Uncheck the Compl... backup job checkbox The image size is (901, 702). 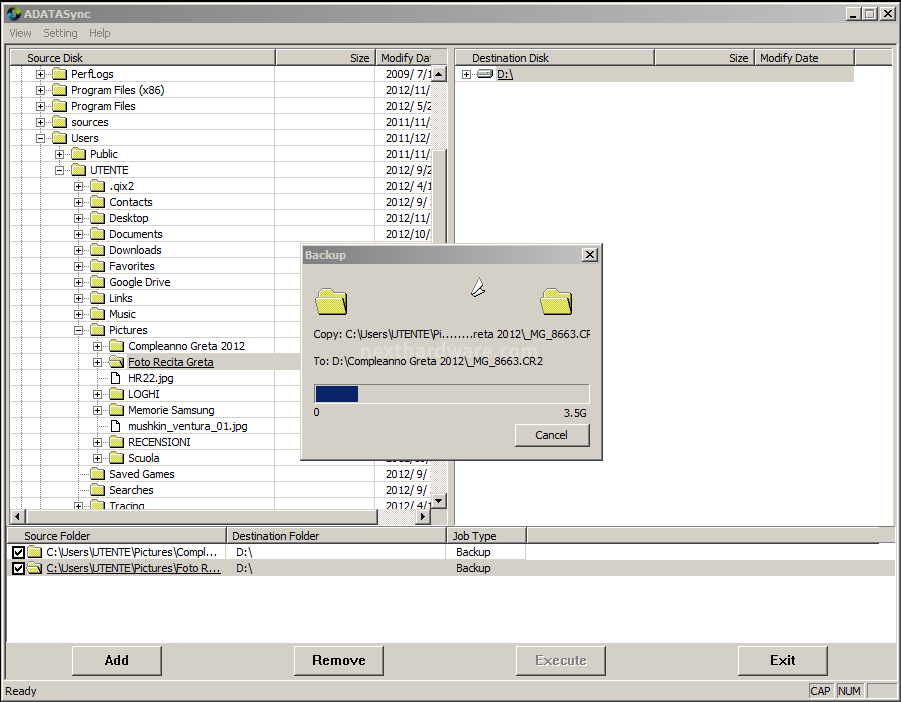[18, 553]
